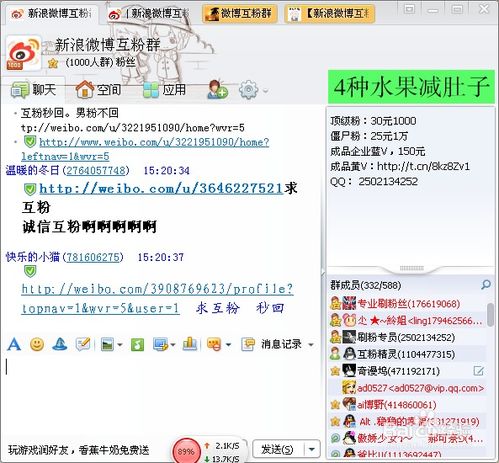The height and width of the screenshot is (463, 499).
Task: Switch to the 微博互粉群 chat tab
Action: [239, 14]
